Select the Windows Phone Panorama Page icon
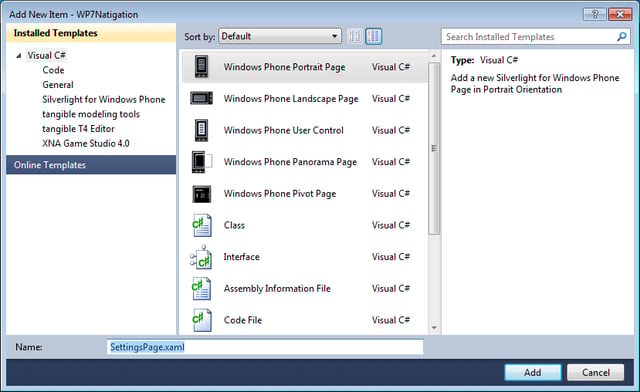Image resolution: width=640 pixels, height=392 pixels. [x=202, y=162]
